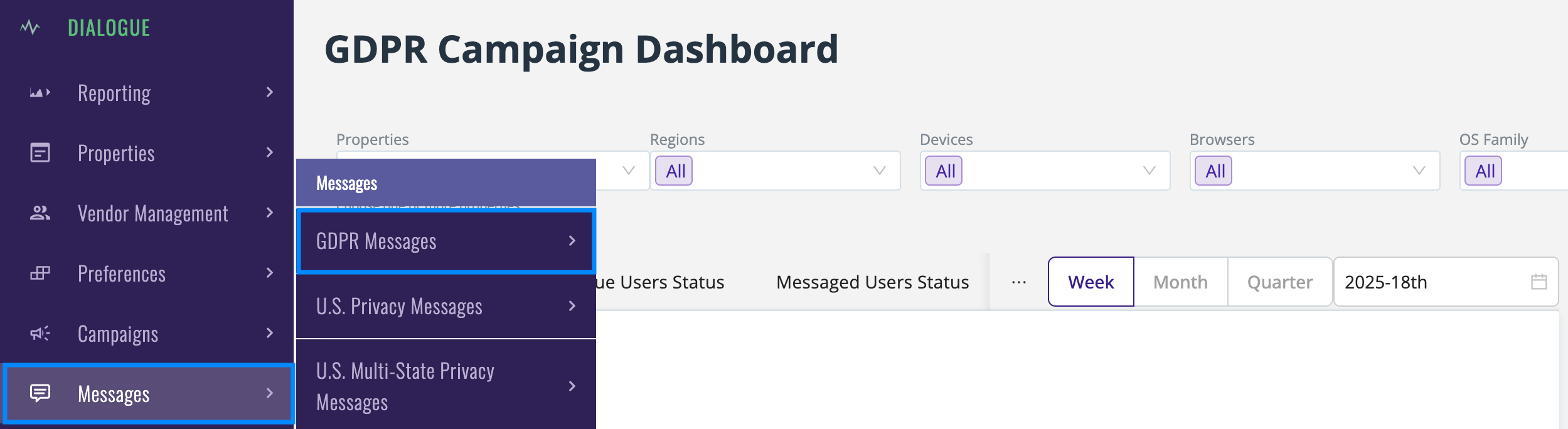
Task: Select Vendor Management in the sidebar
Action: point(147,213)
